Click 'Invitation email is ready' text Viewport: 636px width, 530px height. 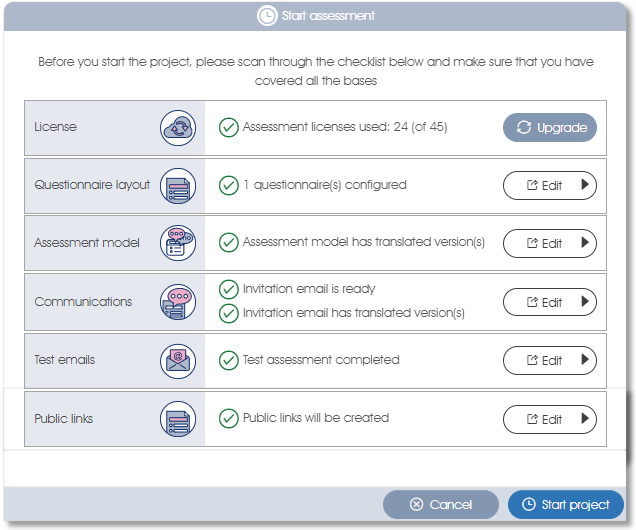pyautogui.click(x=309, y=289)
